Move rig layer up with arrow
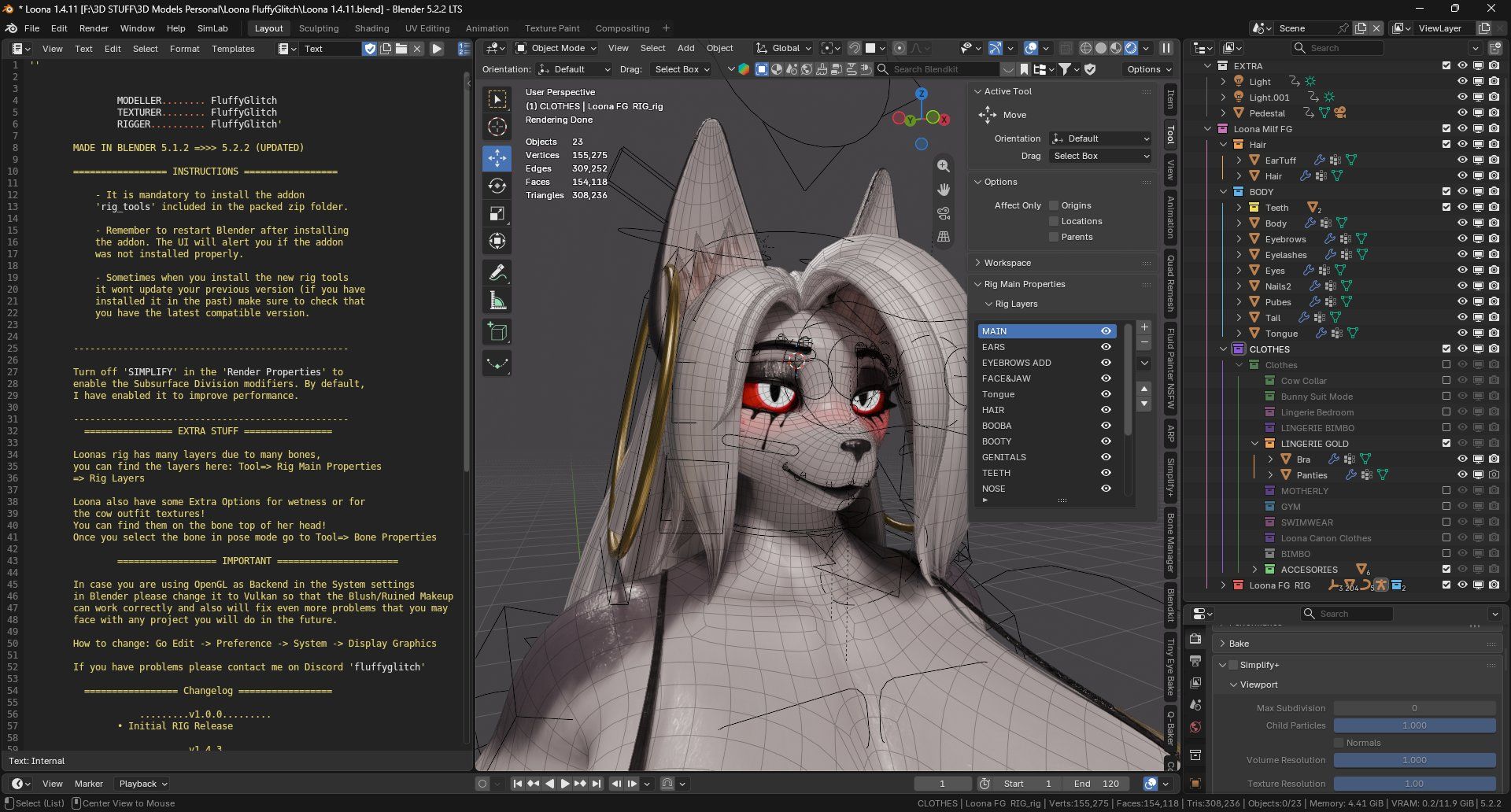This screenshot has width=1511, height=812. coord(1145,389)
